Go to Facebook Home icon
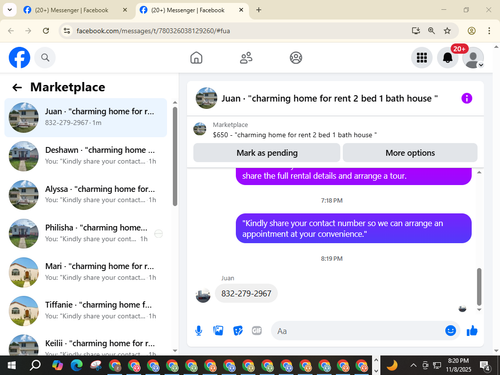Screen dimensions: 500x375 [196, 58]
